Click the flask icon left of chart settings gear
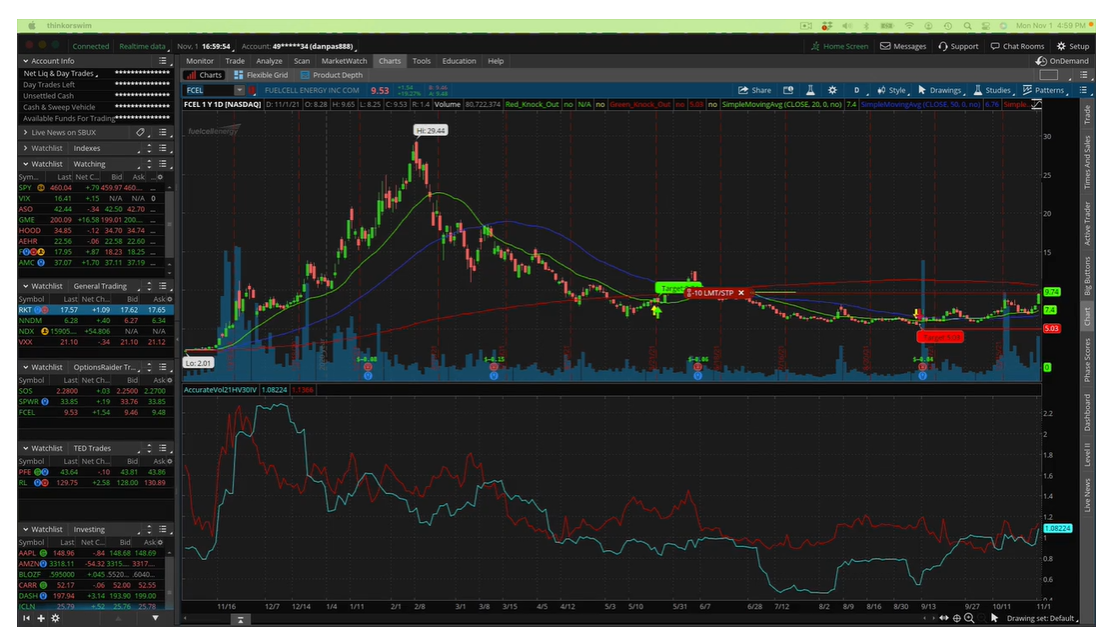1106x642 pixels. 810,90
